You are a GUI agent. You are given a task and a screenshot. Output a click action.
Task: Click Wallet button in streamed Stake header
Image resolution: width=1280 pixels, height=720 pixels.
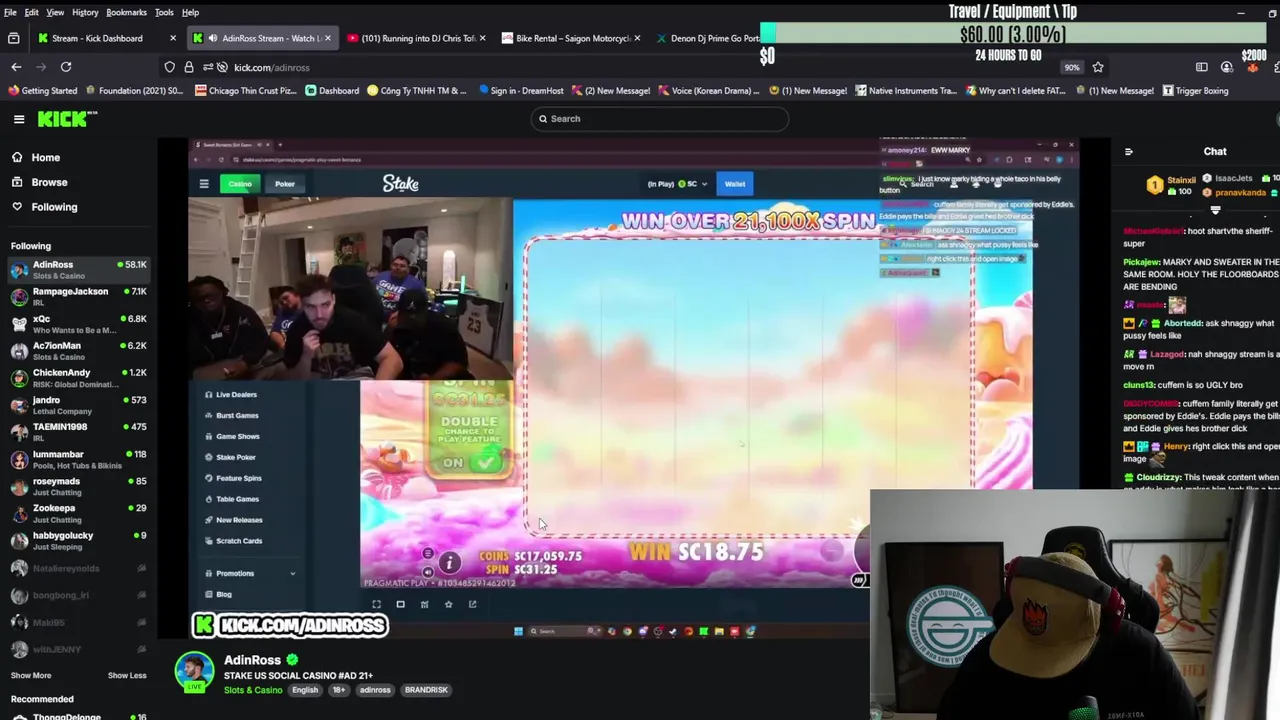click(735, 184)
